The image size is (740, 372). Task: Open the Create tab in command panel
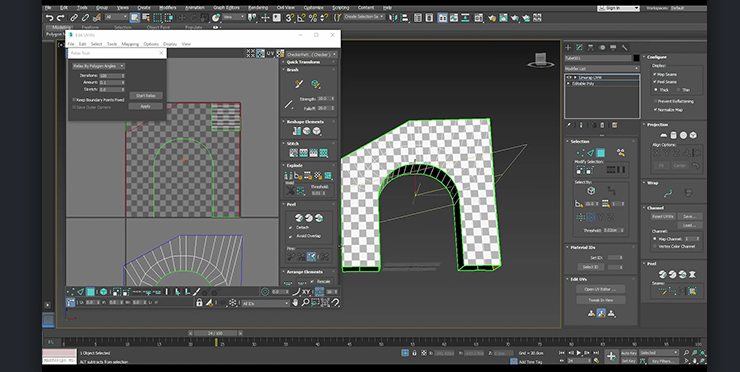pos(568,47)
